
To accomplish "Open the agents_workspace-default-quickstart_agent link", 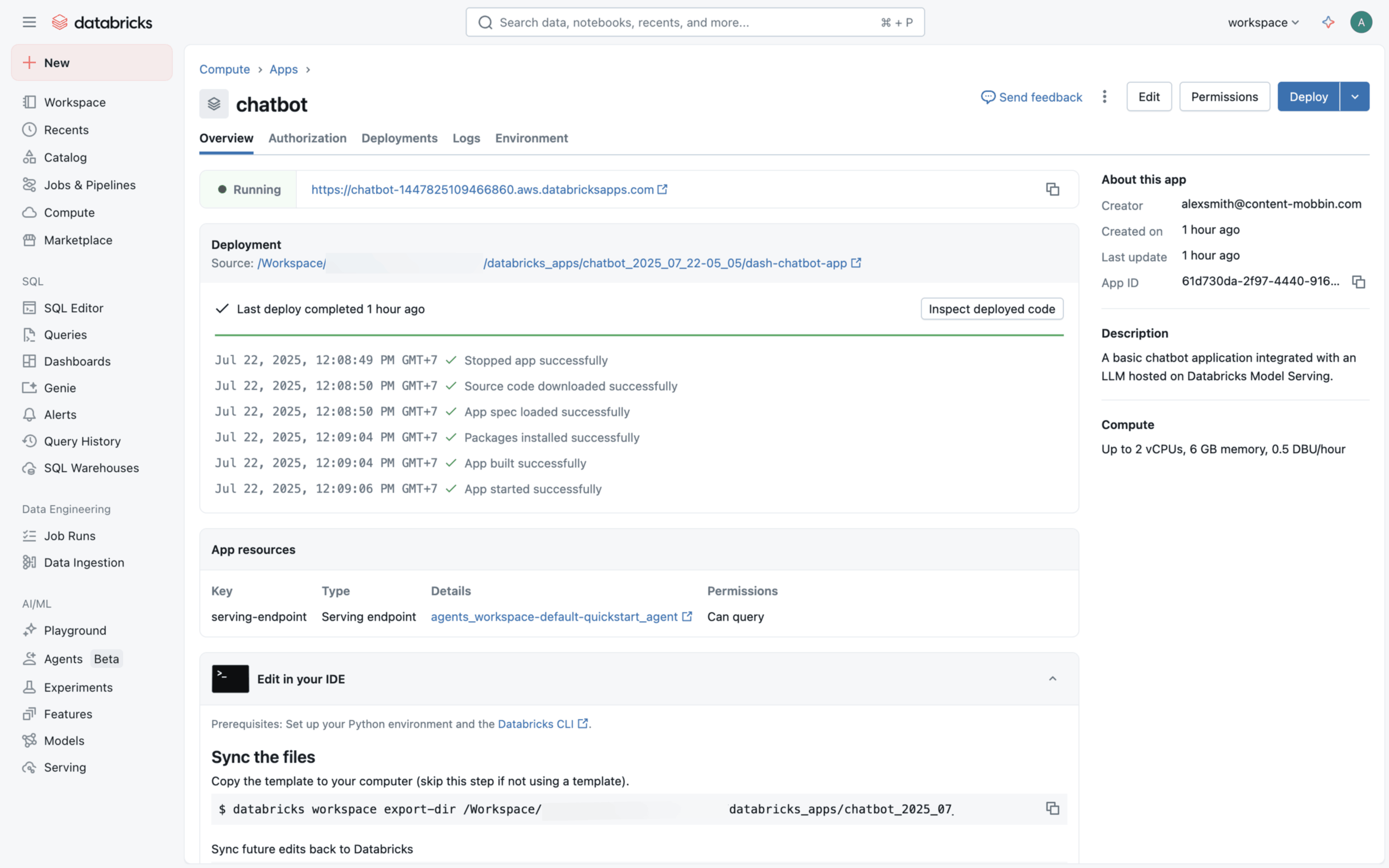I will [554, 616].
